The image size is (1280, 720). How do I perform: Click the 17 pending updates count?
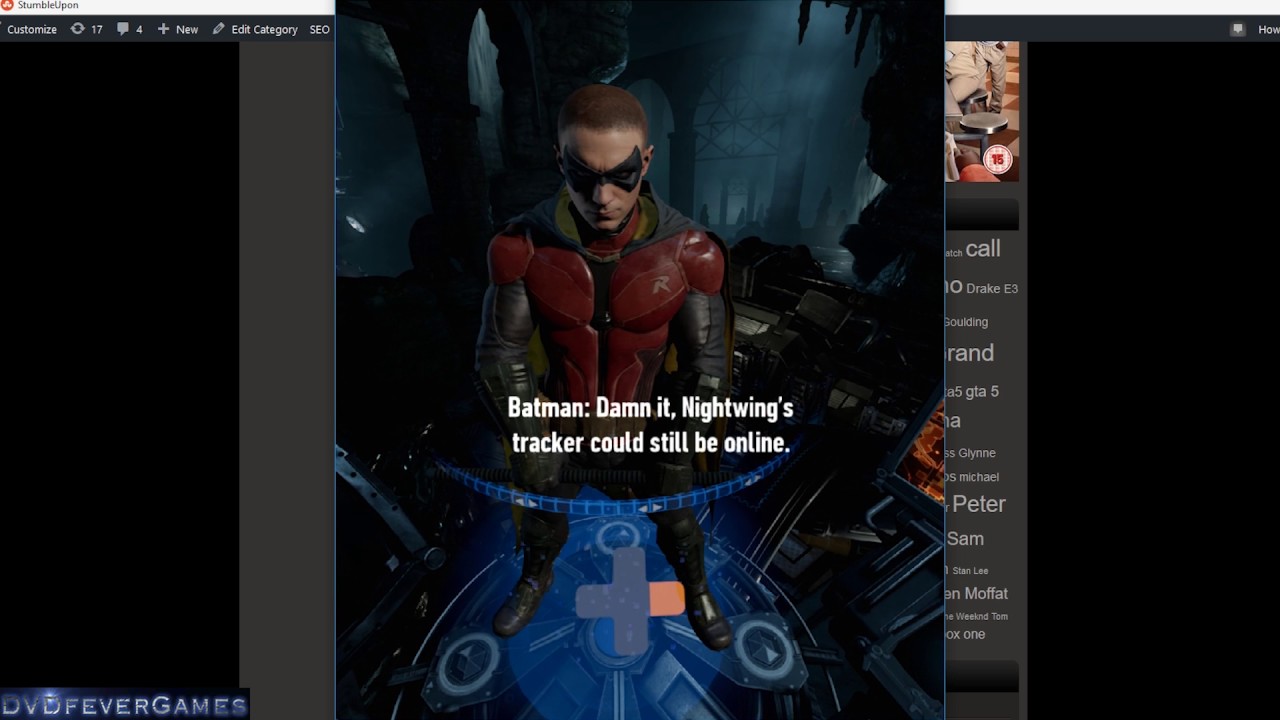point(97,29)
